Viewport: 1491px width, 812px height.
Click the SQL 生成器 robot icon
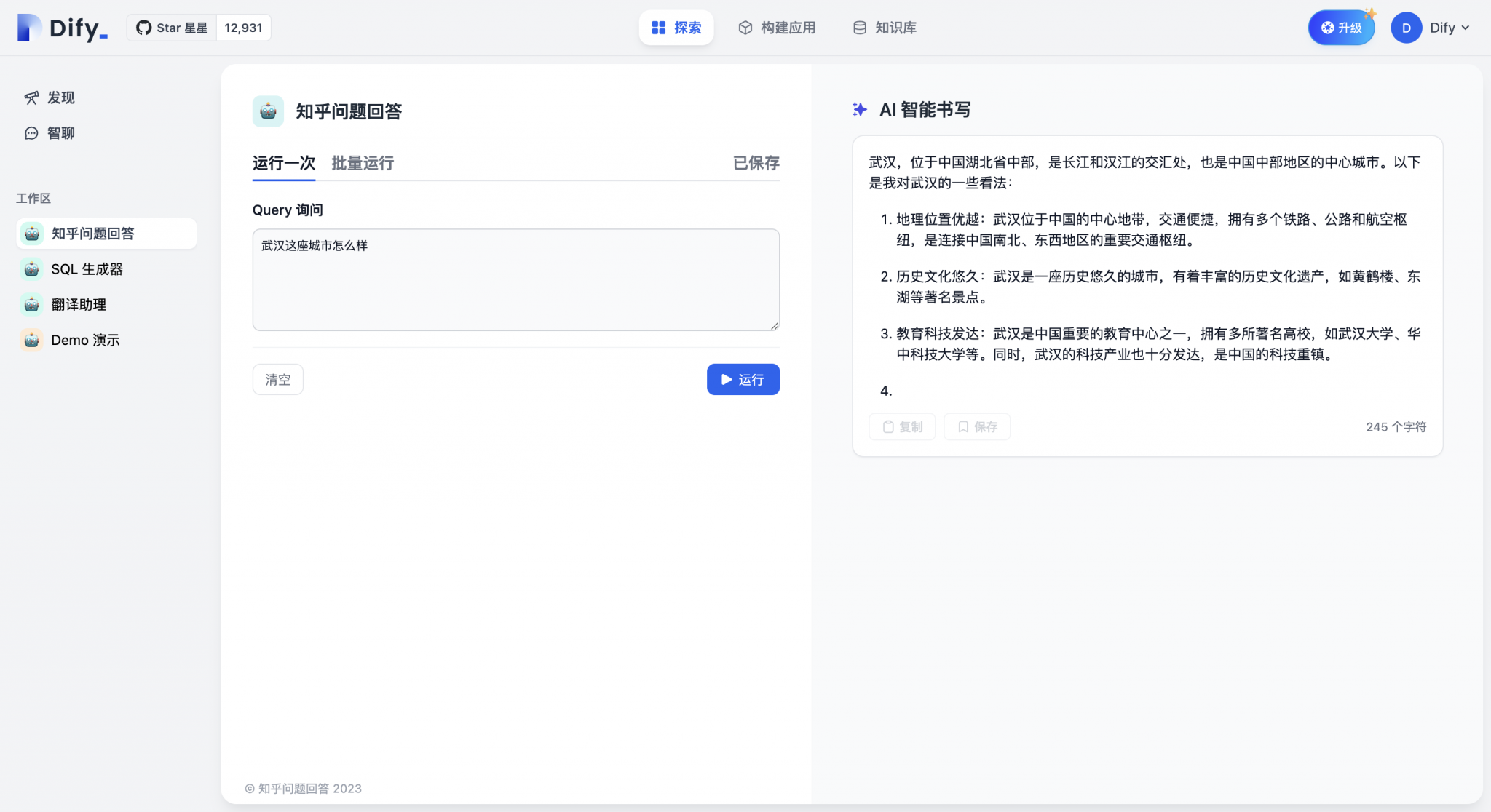pyautogui.click(x=31, y=269)
